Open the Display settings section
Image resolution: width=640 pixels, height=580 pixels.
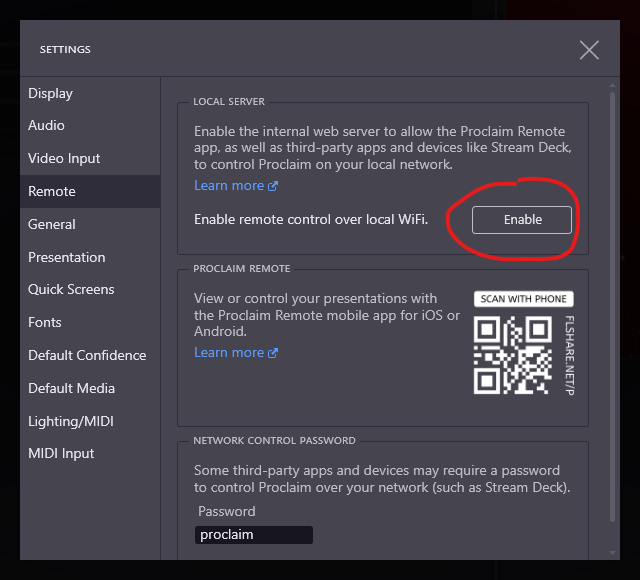(50, 93)
